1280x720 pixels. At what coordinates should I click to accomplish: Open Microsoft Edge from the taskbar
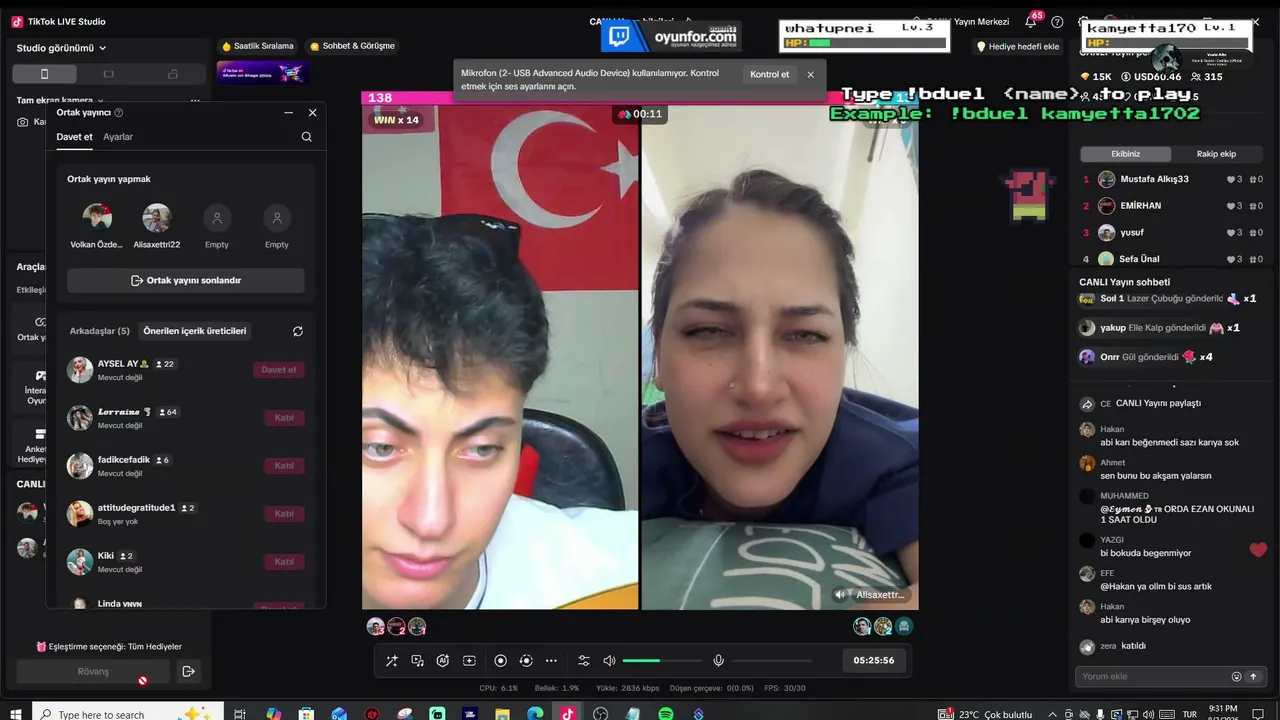point(535,714)
